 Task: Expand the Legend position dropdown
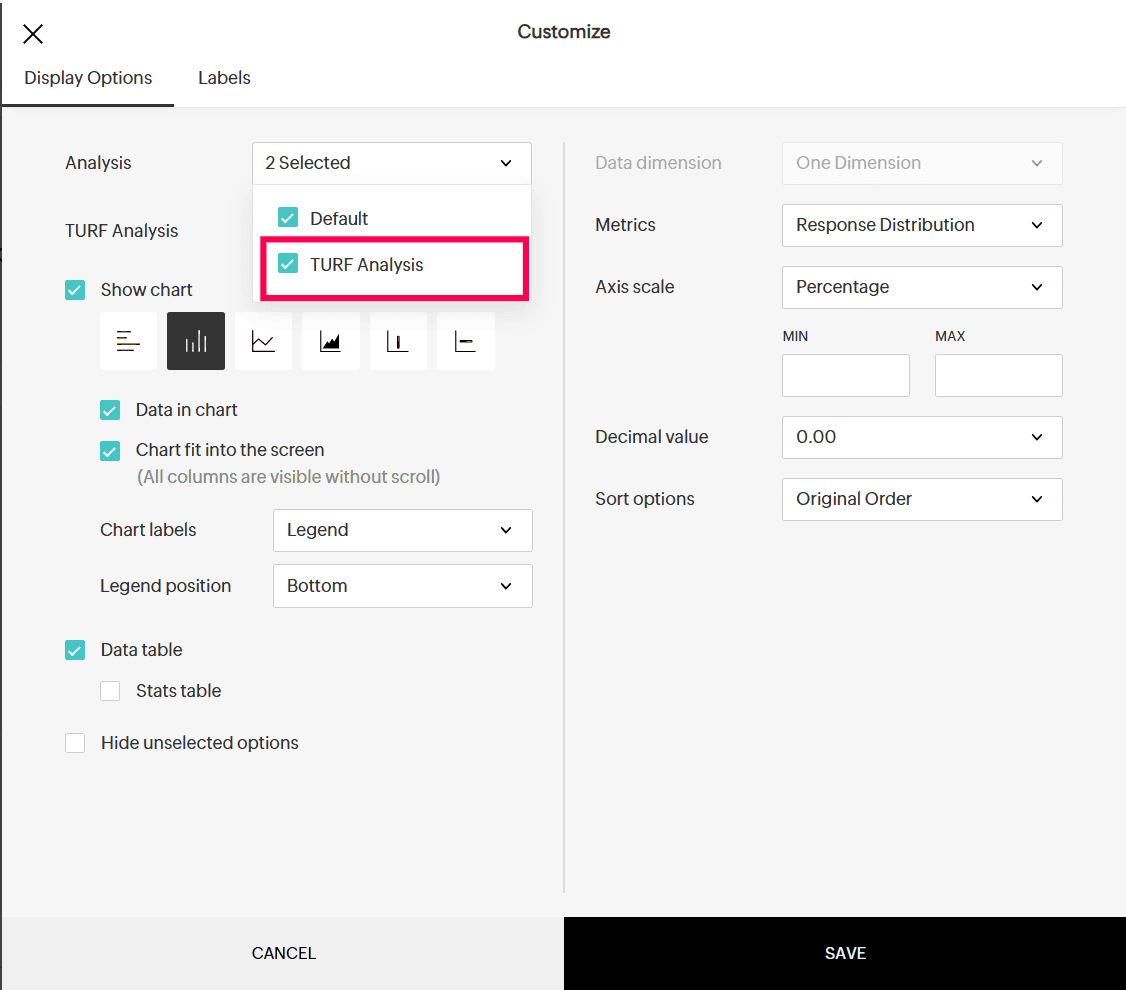click(x=402, y=586)
